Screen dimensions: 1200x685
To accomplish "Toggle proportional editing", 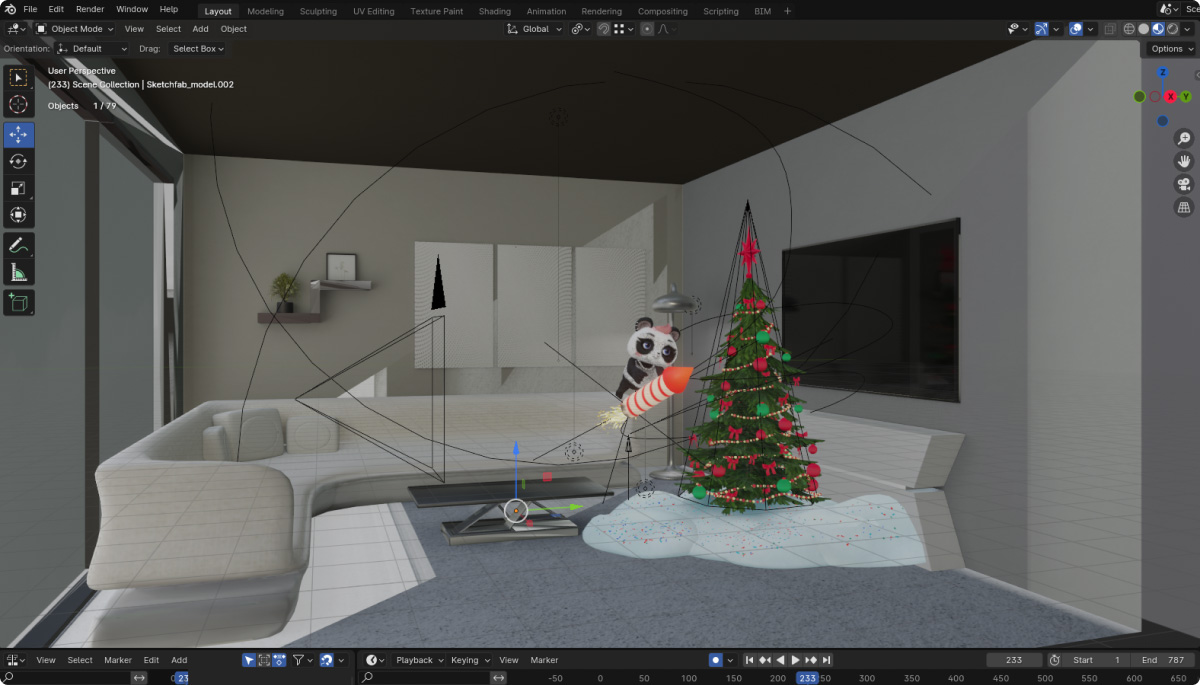I will (x=647, y=29).
